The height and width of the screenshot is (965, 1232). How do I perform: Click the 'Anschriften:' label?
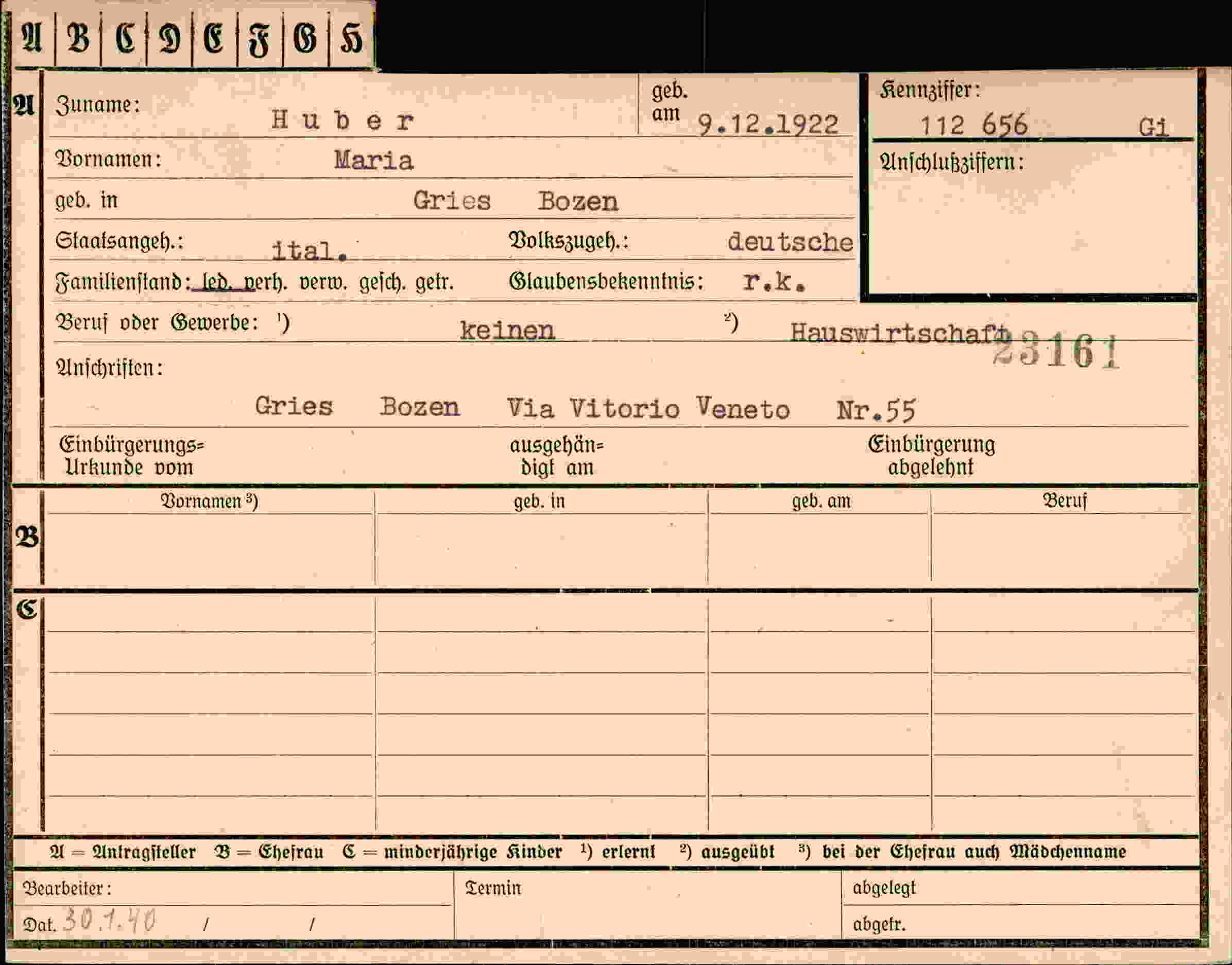coord(110,368)
